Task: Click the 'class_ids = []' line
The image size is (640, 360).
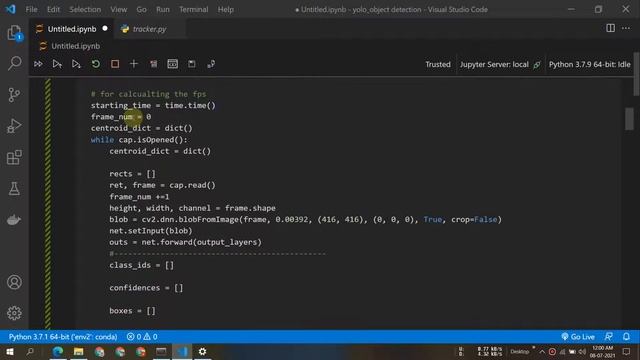Action: point(142,265)
